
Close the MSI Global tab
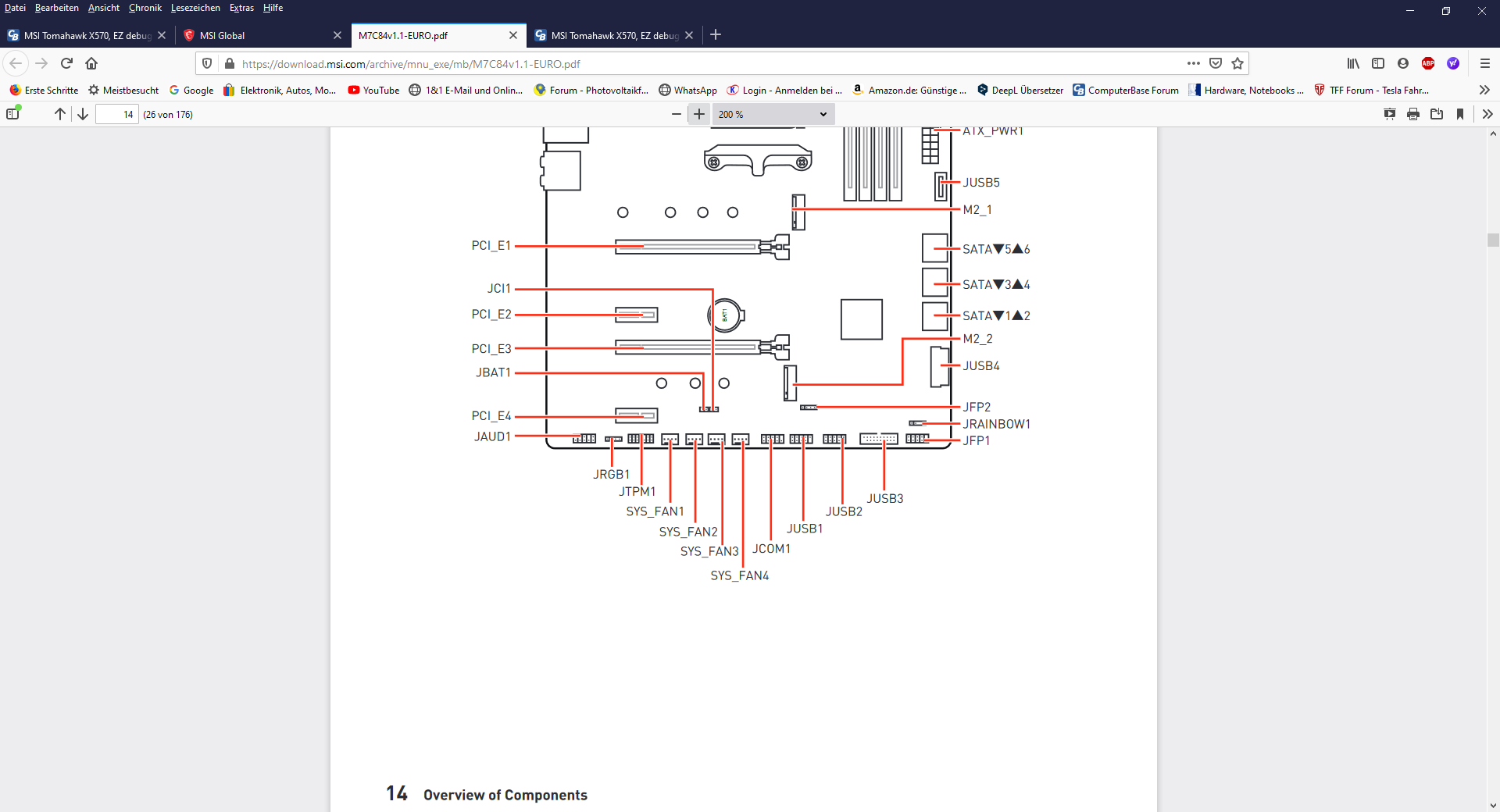click(337, 35)
